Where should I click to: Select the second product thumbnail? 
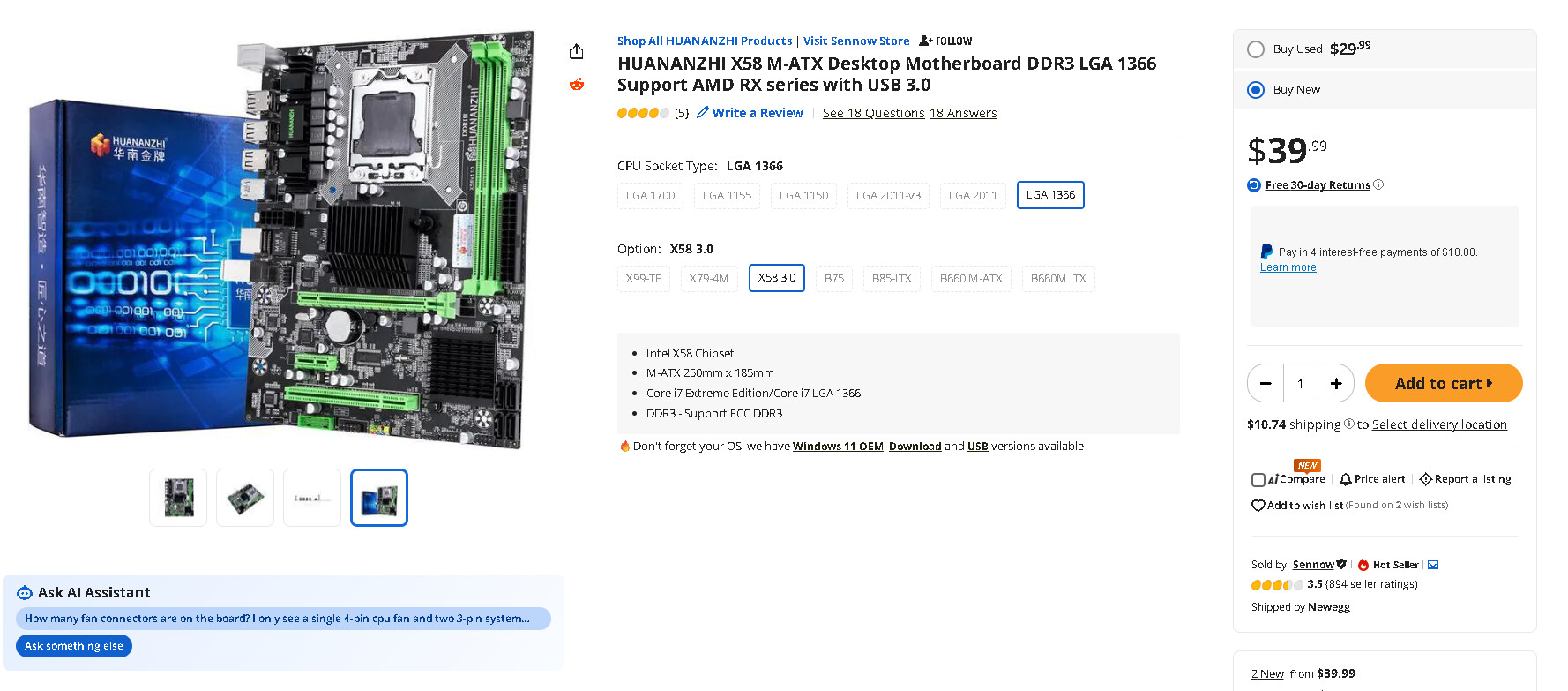(245, 498)
